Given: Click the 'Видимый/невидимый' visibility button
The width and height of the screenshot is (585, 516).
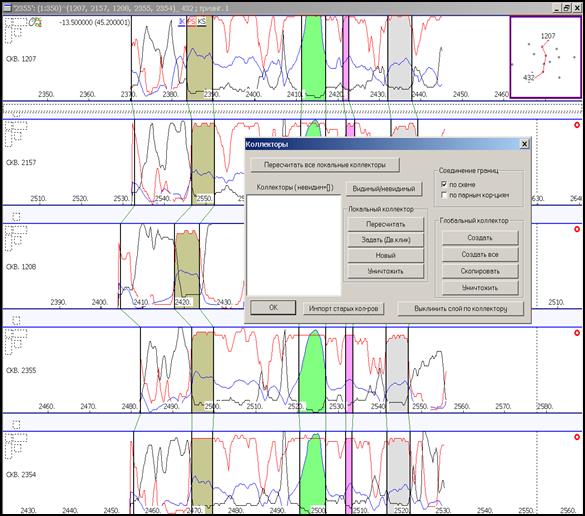Looking at the screenshot, I should point(384,188).
